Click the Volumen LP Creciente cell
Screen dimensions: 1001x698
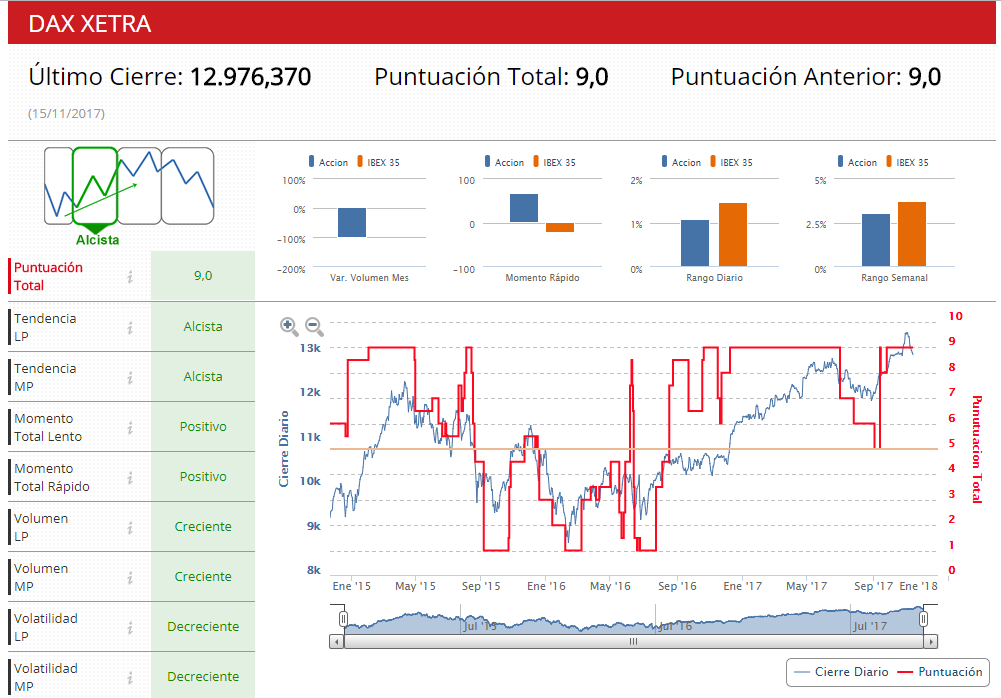[x=203, y=527]
